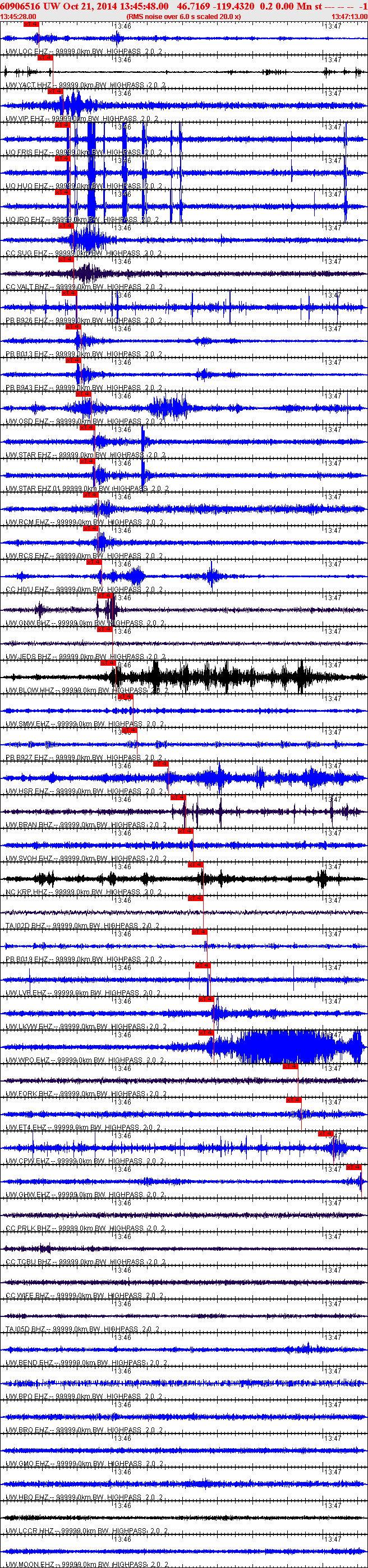Click the event ID 60906516 header text
This screenshot has height=1568, width=368.
pyautogui.click(x=20, y=6)
